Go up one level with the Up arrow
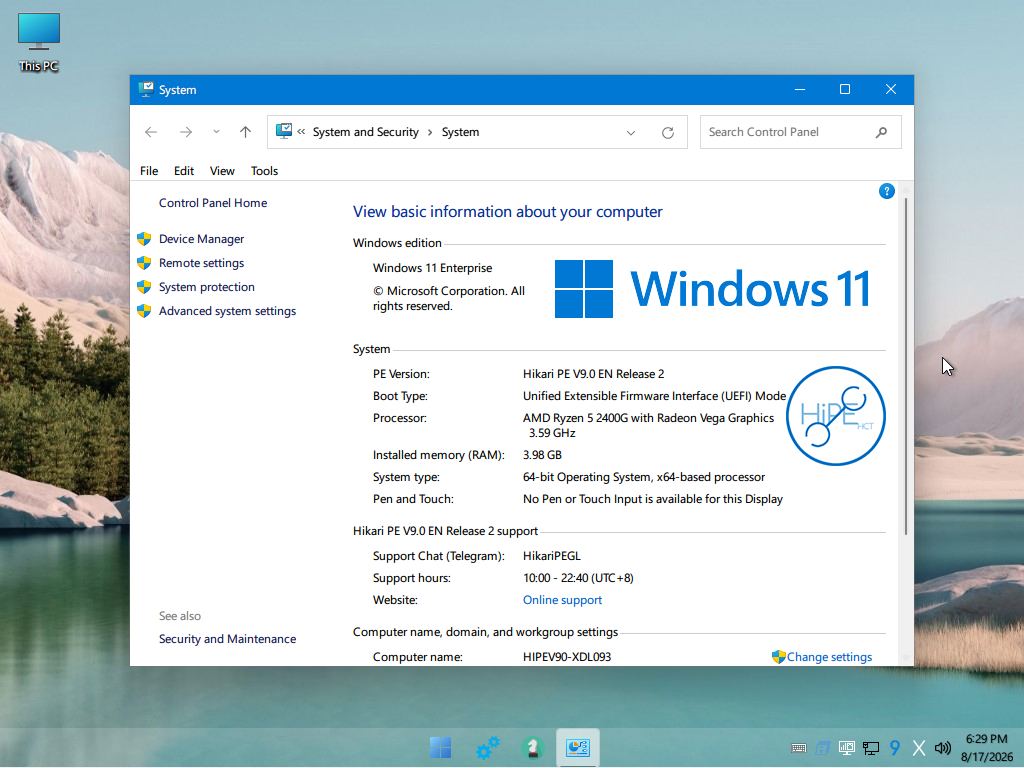The height and width of the screenshot is (768, 1024). pyautogui.click(x=246, y=132)
